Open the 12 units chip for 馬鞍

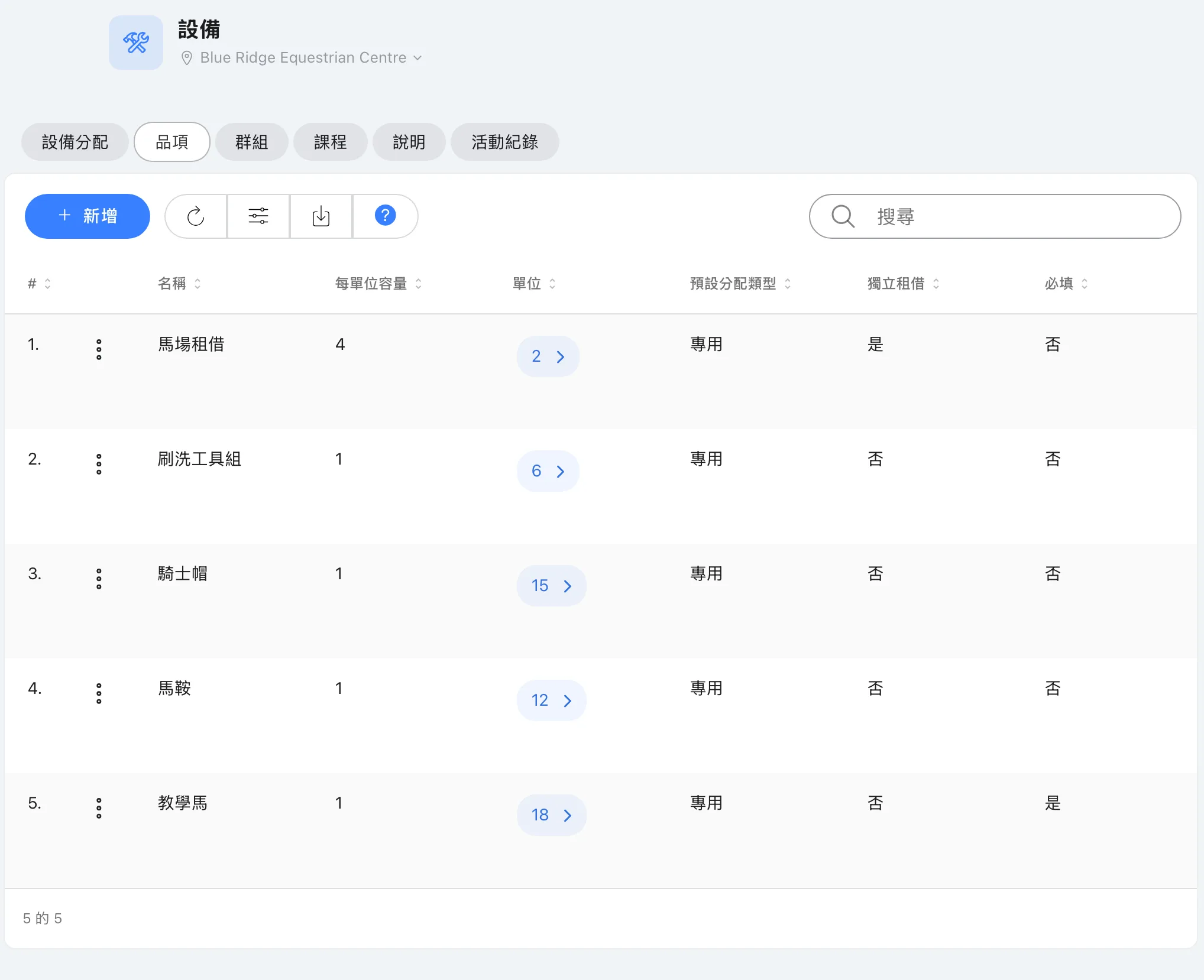(x=552, y=700)
